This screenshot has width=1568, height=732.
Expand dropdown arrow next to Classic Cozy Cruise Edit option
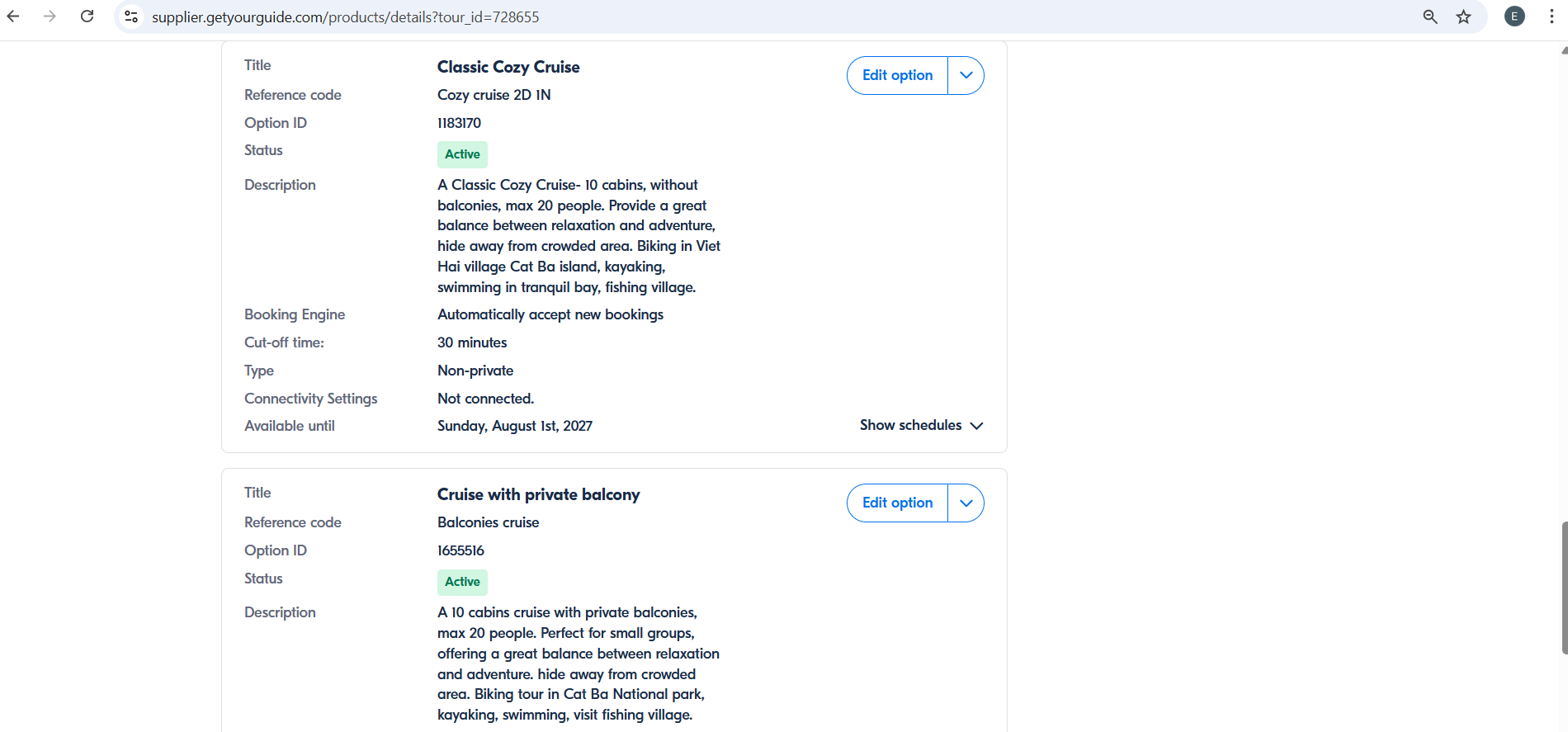coord(966,75)
